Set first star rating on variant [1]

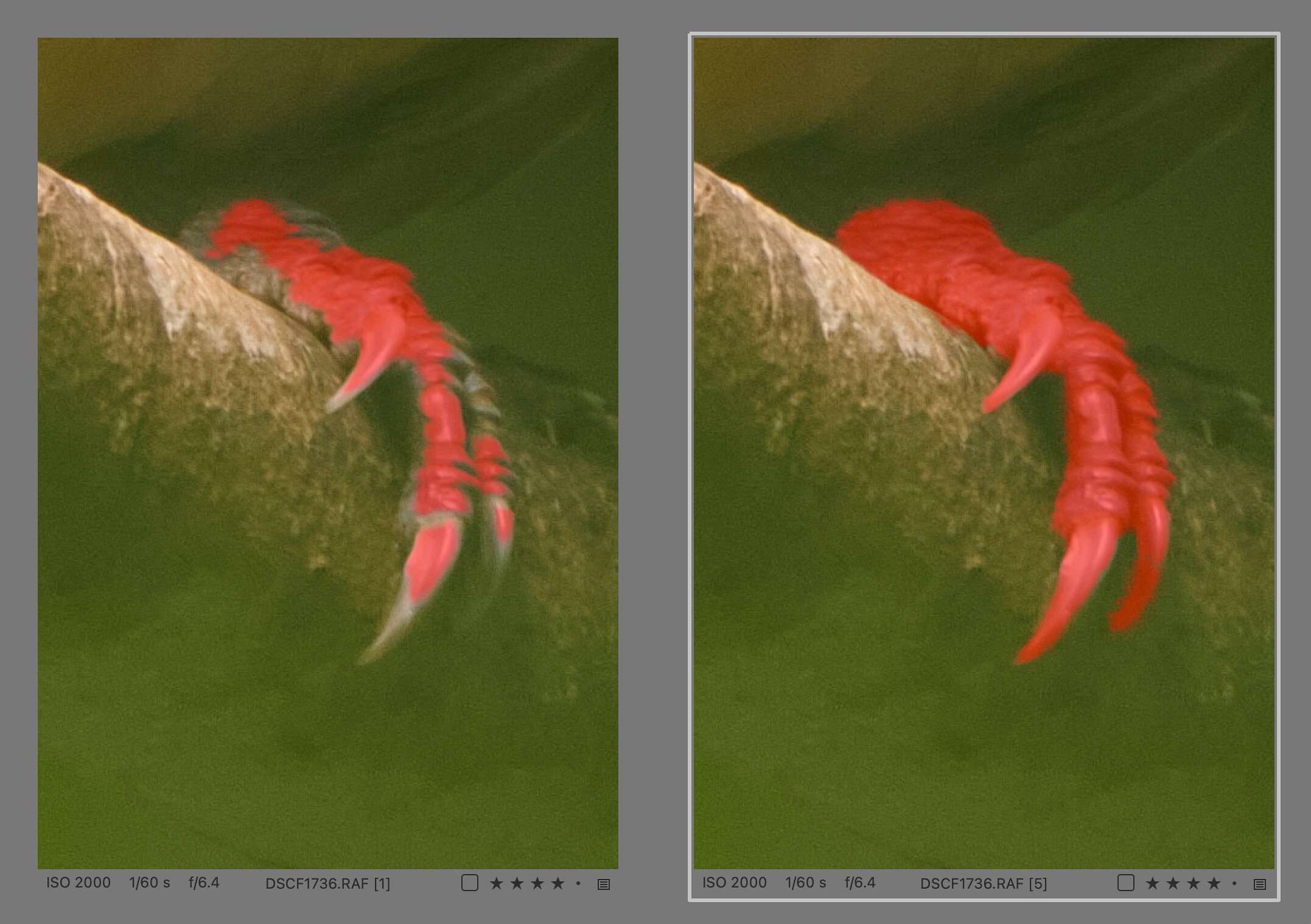(x=496, y=883)
